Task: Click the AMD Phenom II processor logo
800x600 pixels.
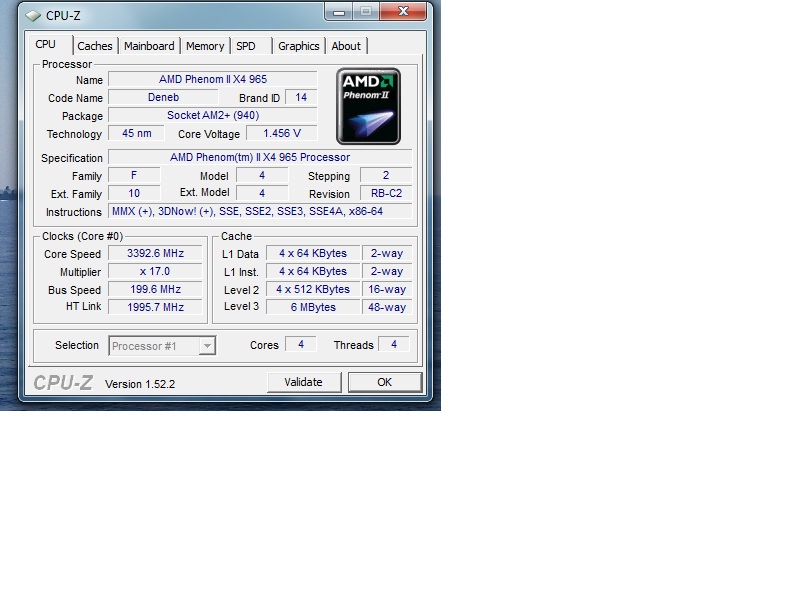Action: [x=368, y=107]
